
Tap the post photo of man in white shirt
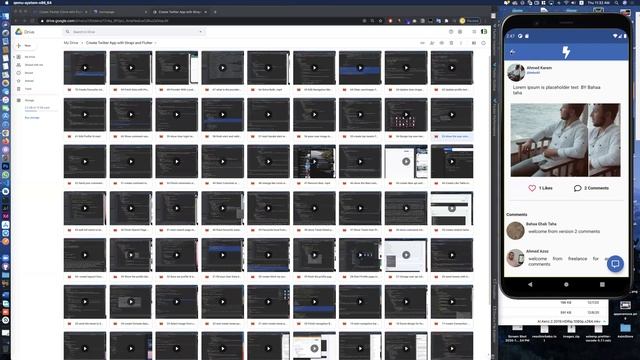tap(565, 140)
